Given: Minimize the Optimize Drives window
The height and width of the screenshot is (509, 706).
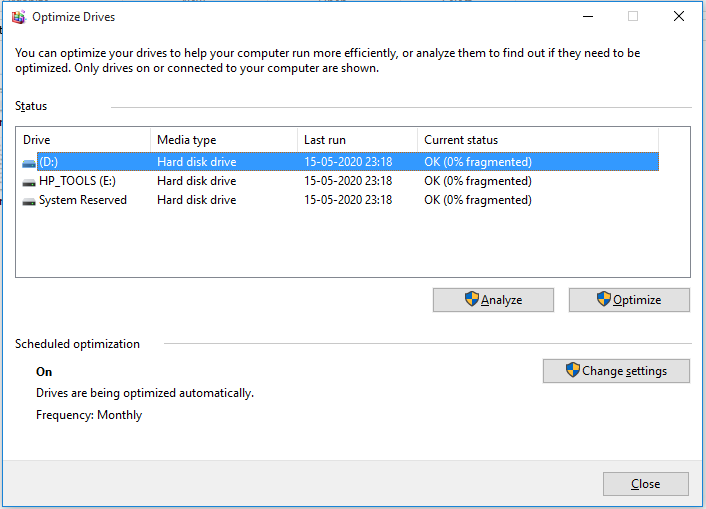Looking at the screenshot, I should pos(588,17).
